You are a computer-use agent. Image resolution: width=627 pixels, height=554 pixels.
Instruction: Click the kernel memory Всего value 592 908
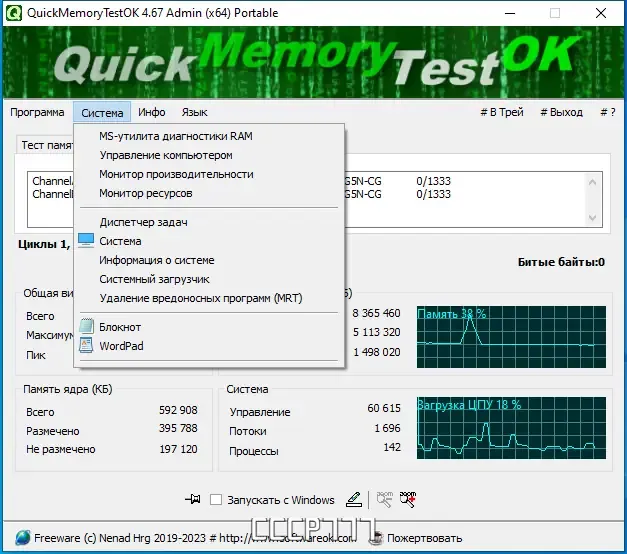point(178,410)
